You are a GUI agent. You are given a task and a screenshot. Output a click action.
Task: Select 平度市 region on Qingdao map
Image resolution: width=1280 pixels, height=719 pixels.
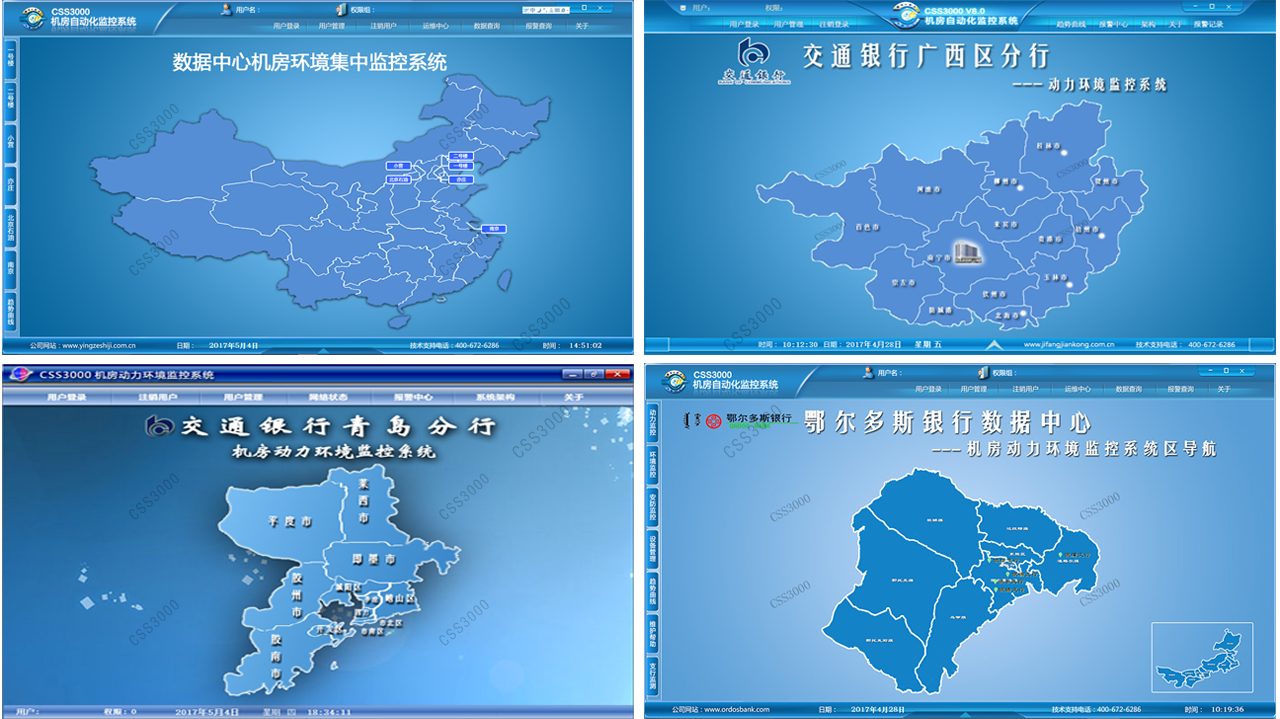[290, 521]
